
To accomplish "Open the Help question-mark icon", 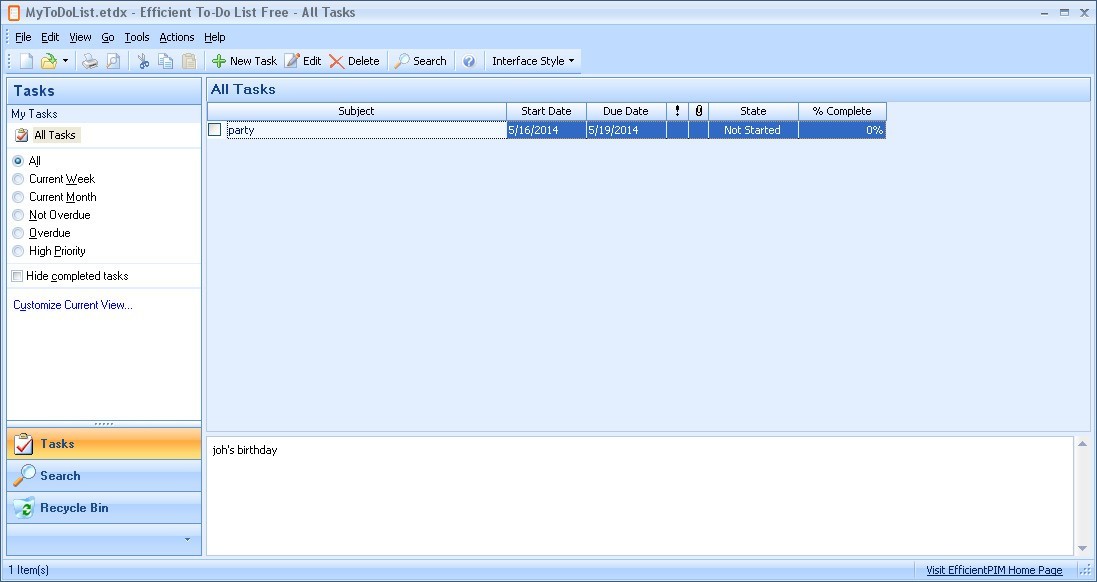I will (x=469, y=60).
